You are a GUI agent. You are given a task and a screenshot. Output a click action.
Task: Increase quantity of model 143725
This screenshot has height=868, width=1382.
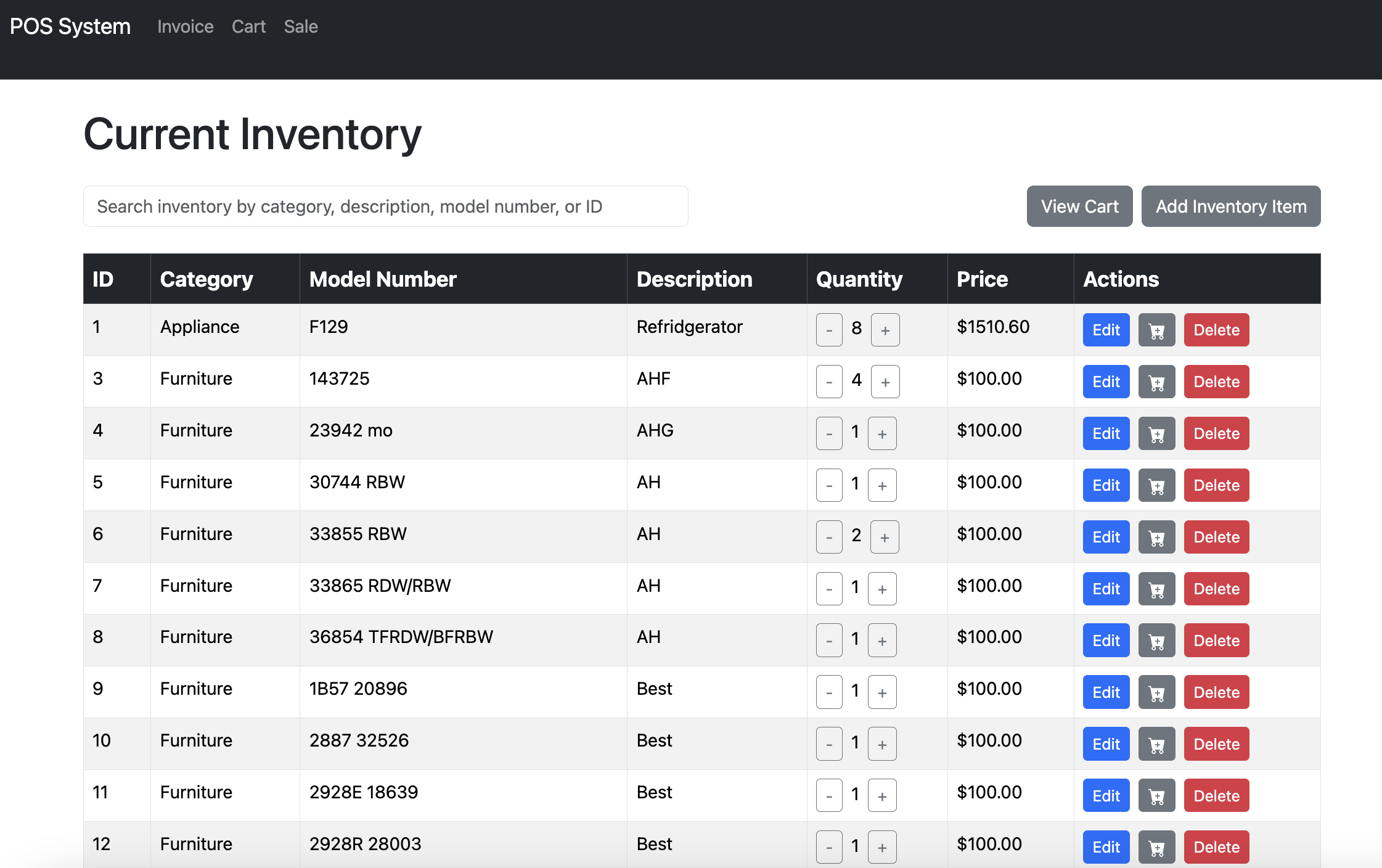click(x=885, y=382)
